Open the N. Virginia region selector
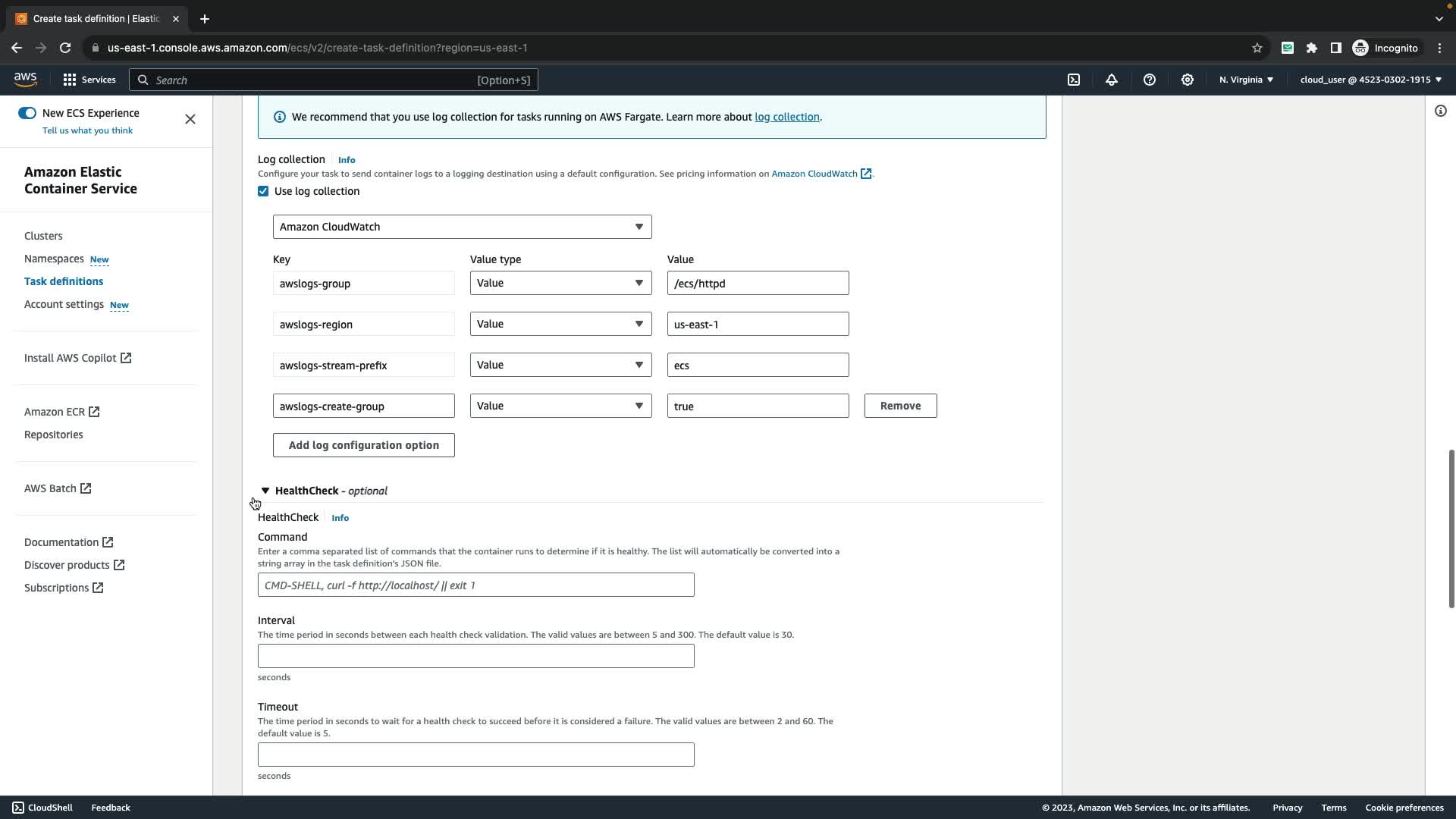 [x=1246, y=80]
